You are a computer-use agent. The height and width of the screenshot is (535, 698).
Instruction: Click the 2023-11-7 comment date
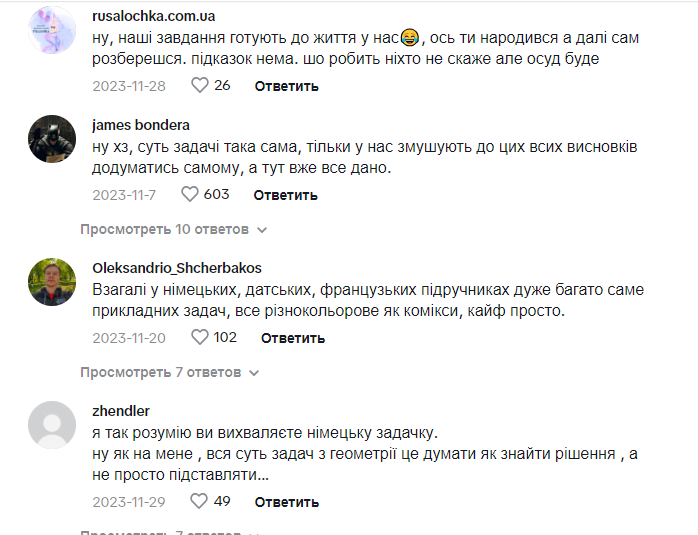(124, 195)
